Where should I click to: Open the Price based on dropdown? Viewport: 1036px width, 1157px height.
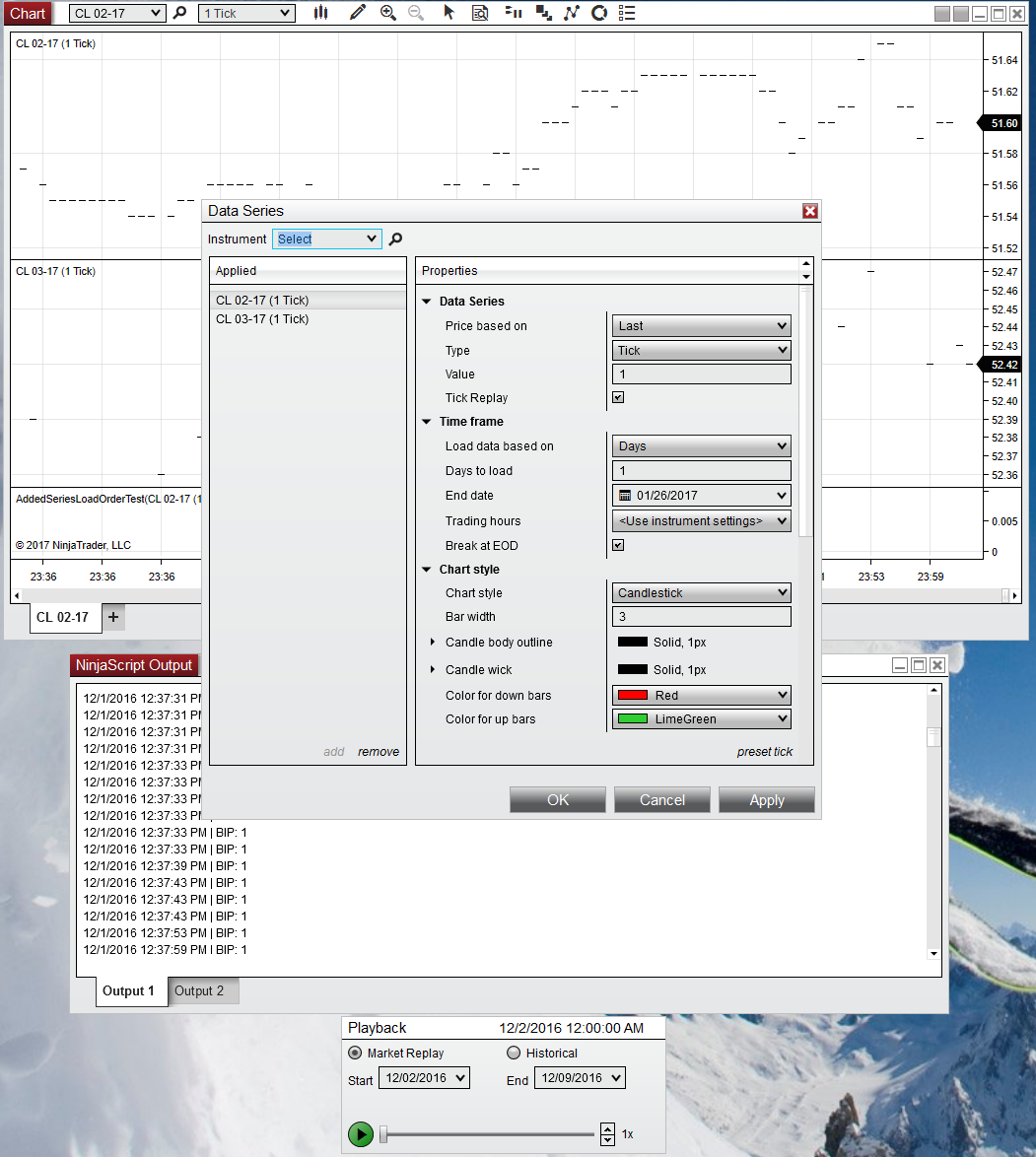point(701,325)
